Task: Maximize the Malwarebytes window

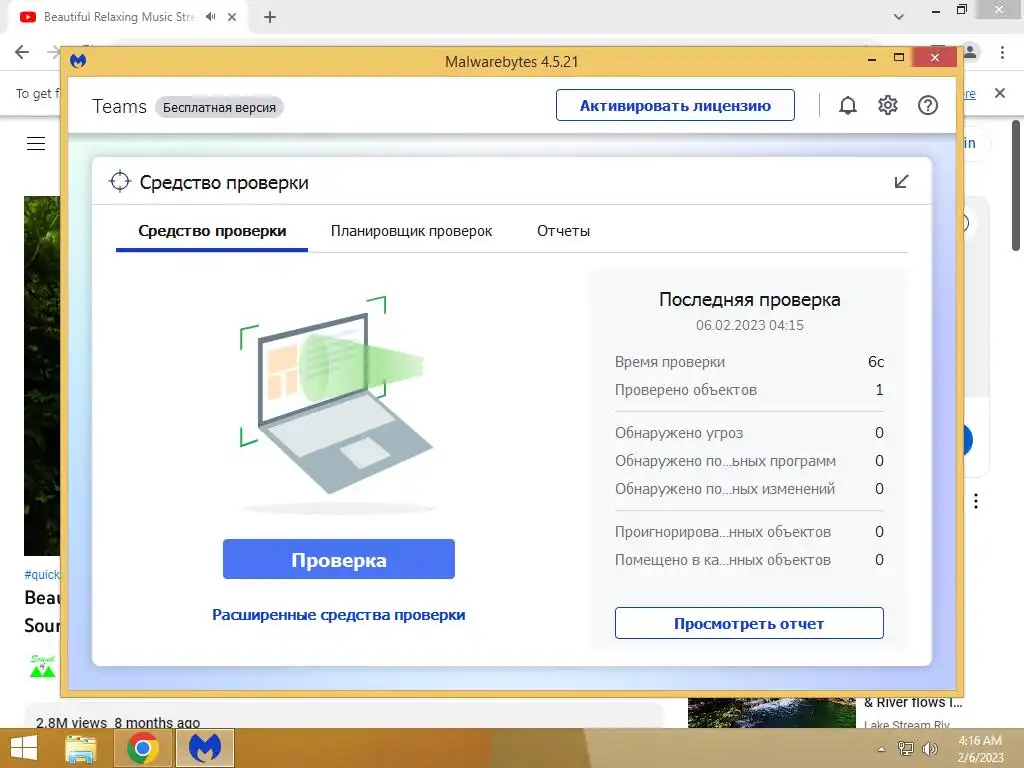Action: pyautogui.click(x=899, y=57)
